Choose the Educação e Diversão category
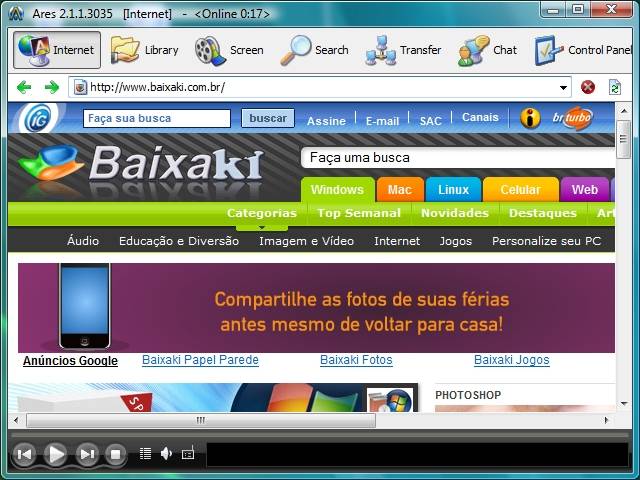Image resolution: width=640 pixels, height=480 pixels. 179,241
